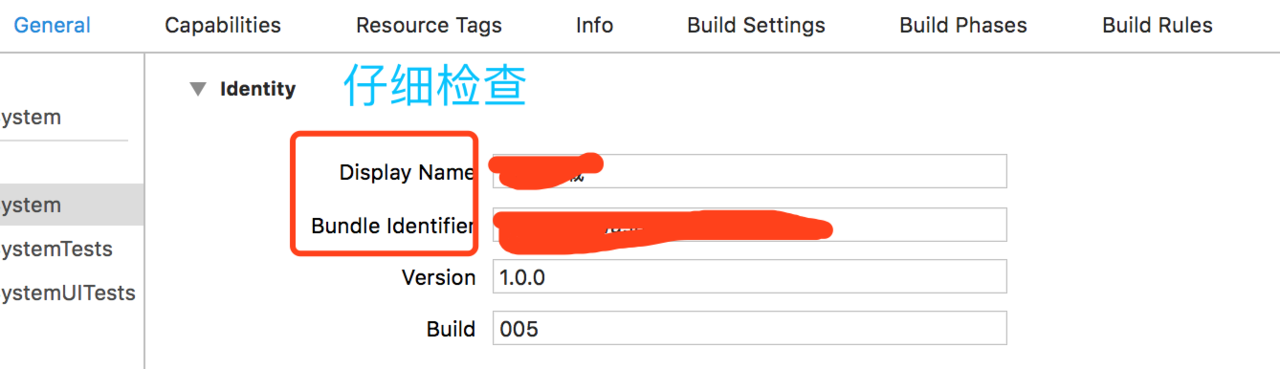Open the Capabilities tab
This screenshot has width=1280, height=369.
pos(223,25)
